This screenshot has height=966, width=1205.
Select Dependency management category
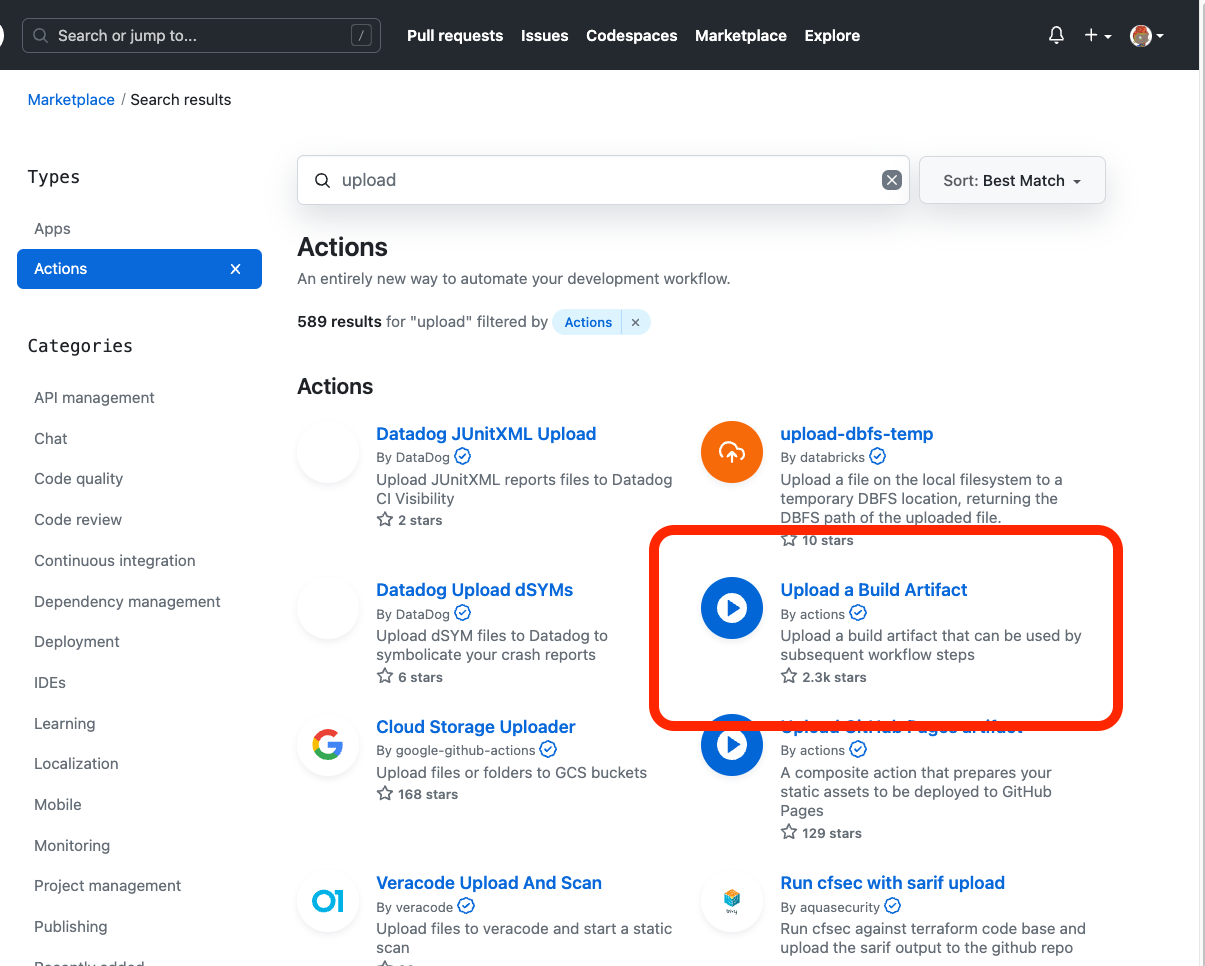pyautogui.click(x=127, y=602)
